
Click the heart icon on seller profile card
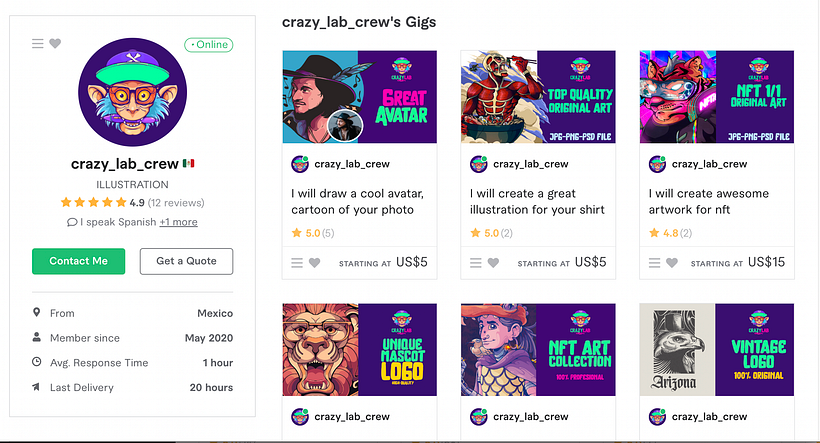click(x=55, y=43)
